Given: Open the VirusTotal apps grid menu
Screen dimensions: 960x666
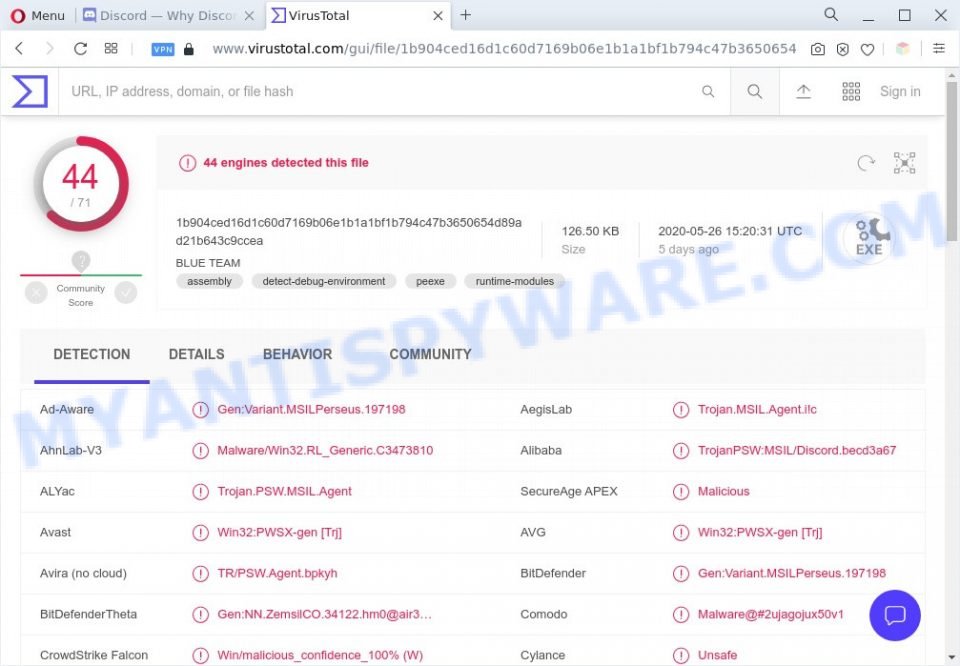Looking at the screenshot, I should click(x=851, y=91).
